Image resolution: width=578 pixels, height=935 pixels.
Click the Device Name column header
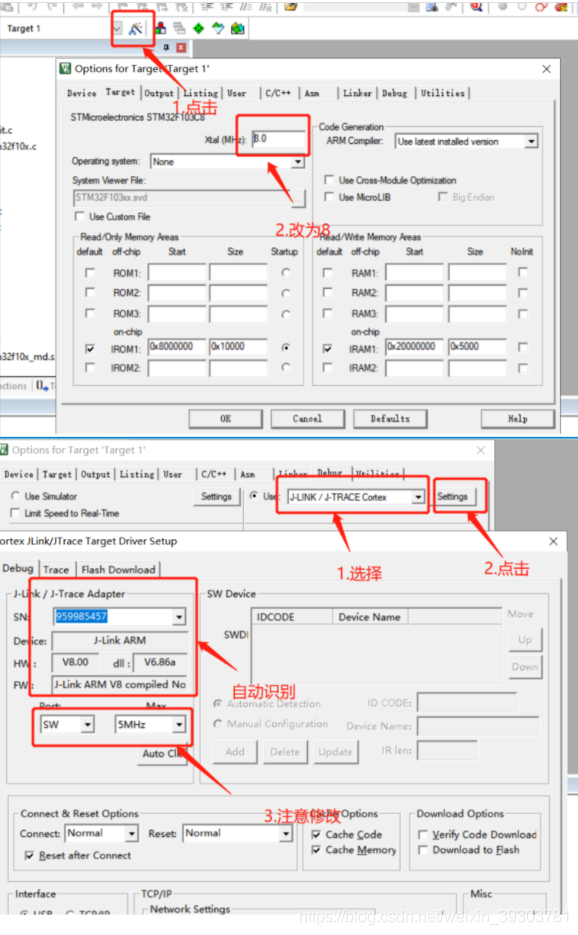point(370,617)
